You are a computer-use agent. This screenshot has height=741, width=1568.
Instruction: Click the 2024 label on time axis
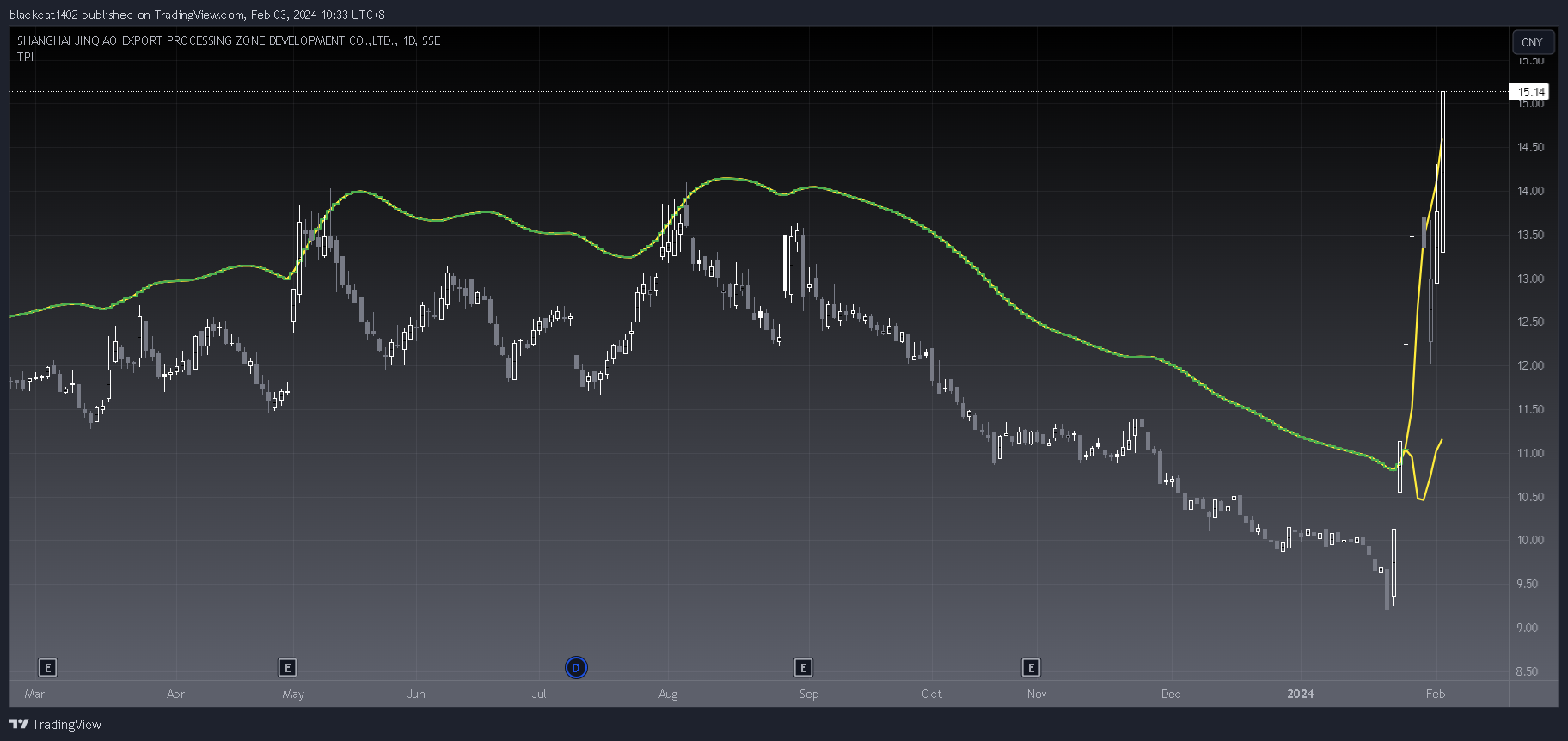click(x=1301, y=694)
